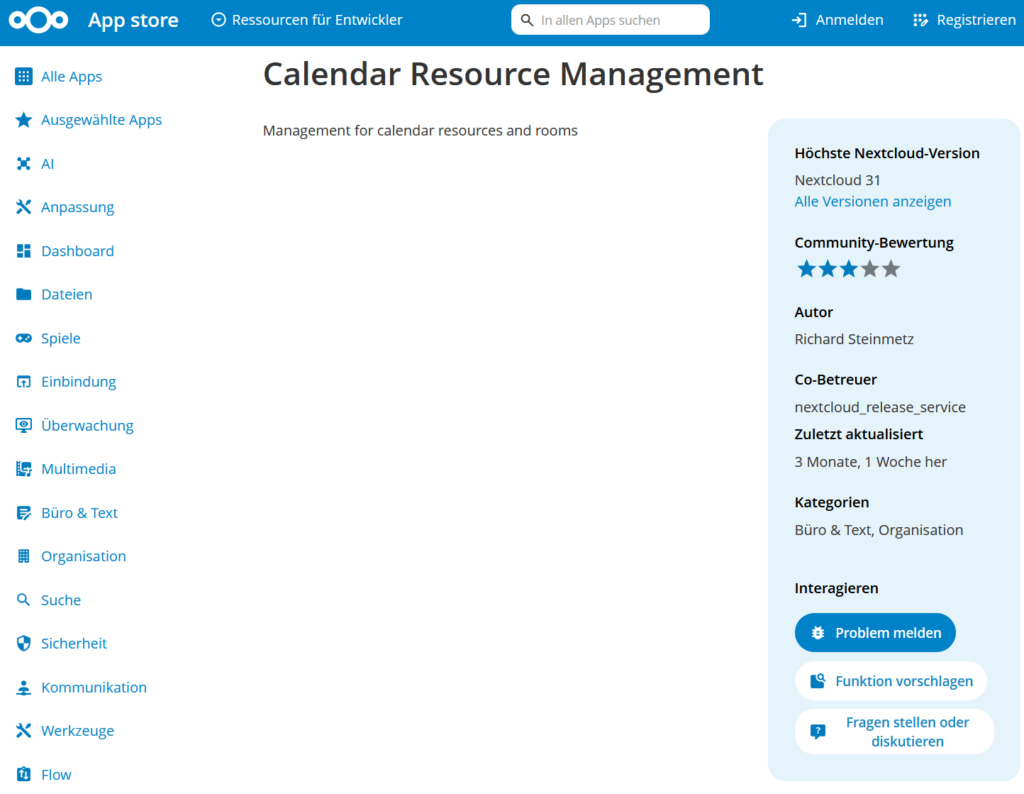Click the Problem melden button
The height and width of the screenshot is (794, 1024).
pos(875,633)
